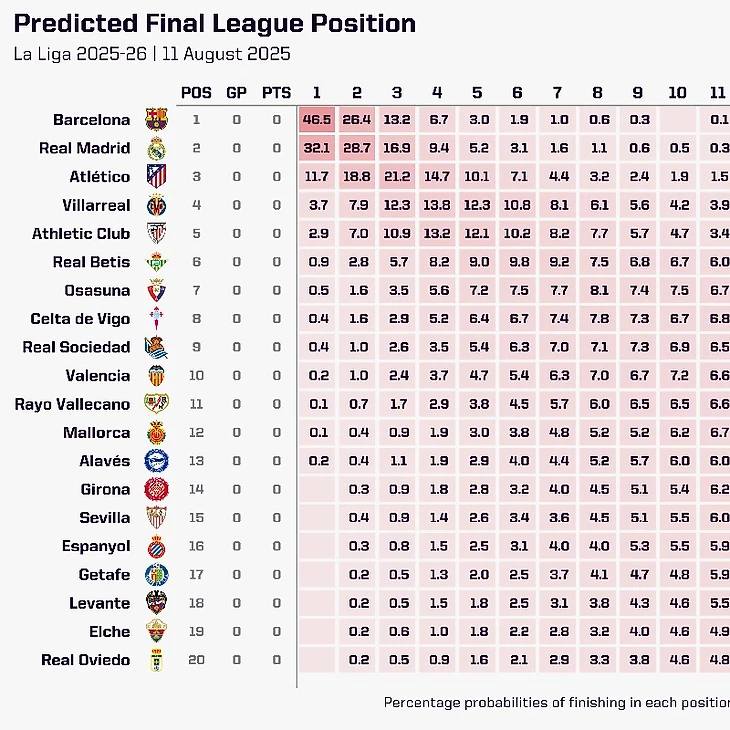Click the Valencia club crest
730x730 pixels.
point(157,376)
